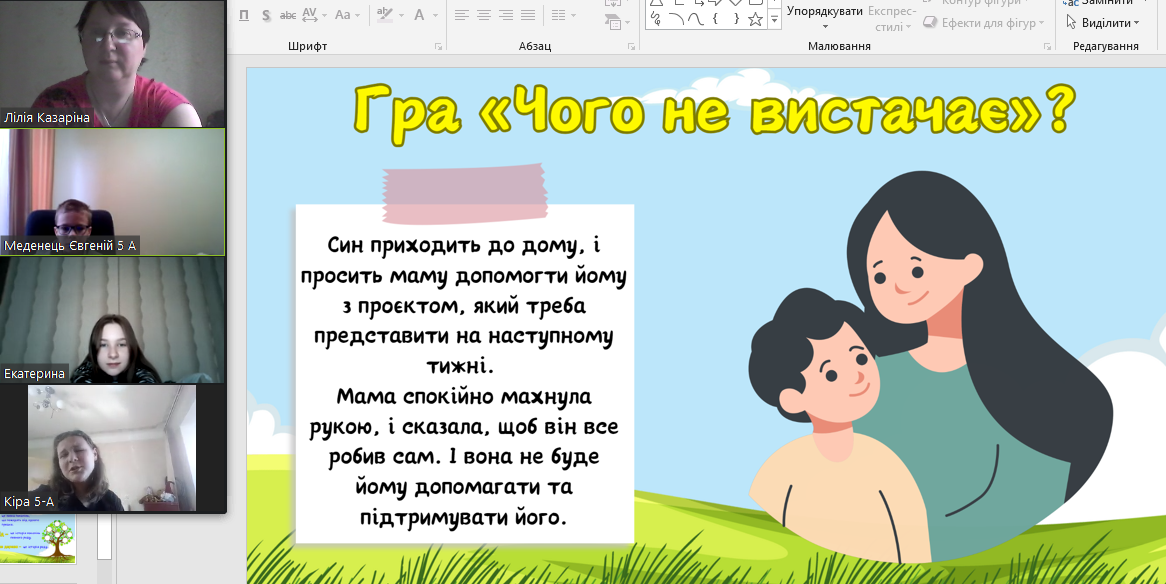Apply text shadow with the S icon
1166x584 pixels.
(x=266, y=15)
